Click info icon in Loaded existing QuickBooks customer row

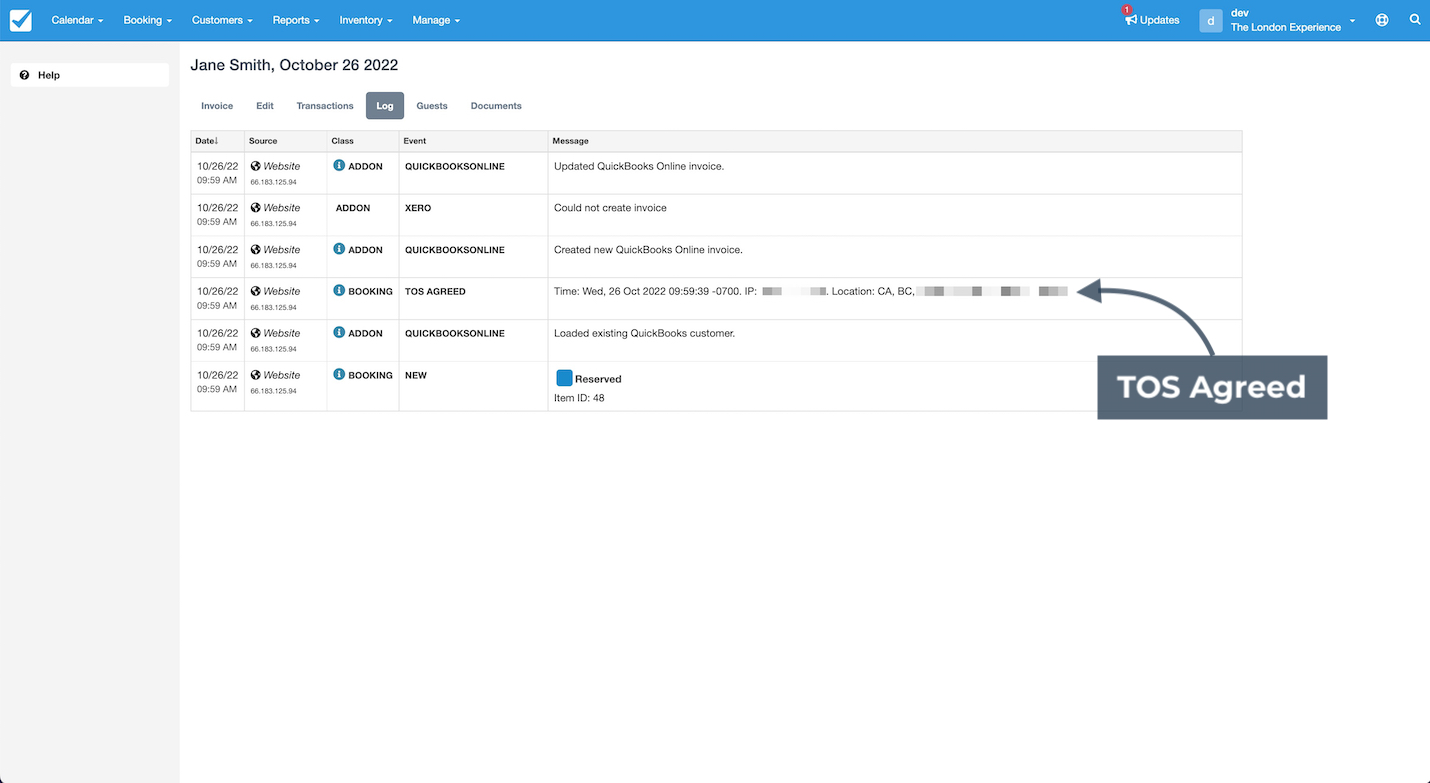tap(339, 333)
